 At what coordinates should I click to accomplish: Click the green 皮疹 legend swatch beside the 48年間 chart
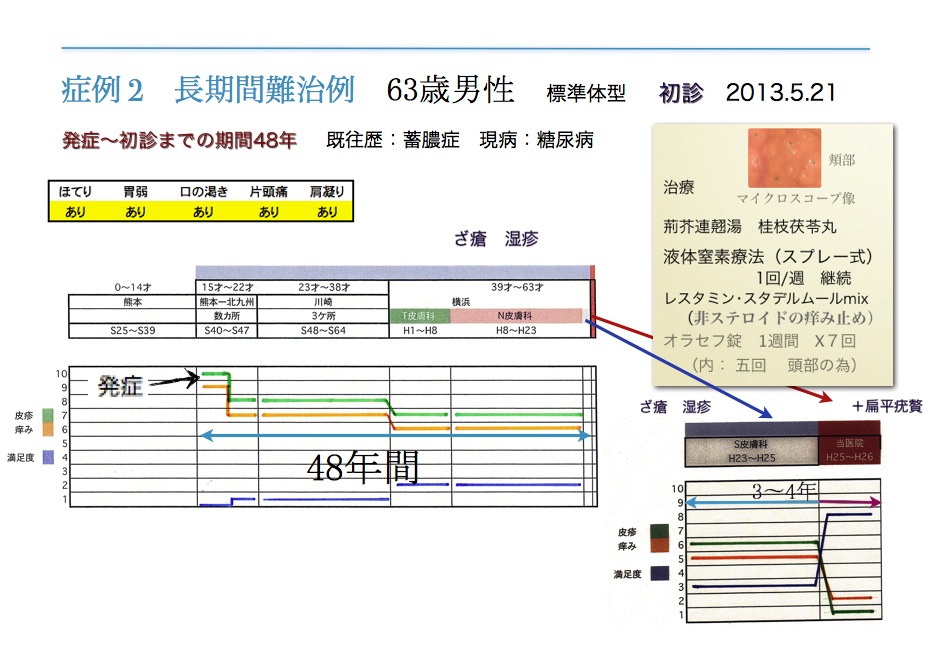coord(49,415)
